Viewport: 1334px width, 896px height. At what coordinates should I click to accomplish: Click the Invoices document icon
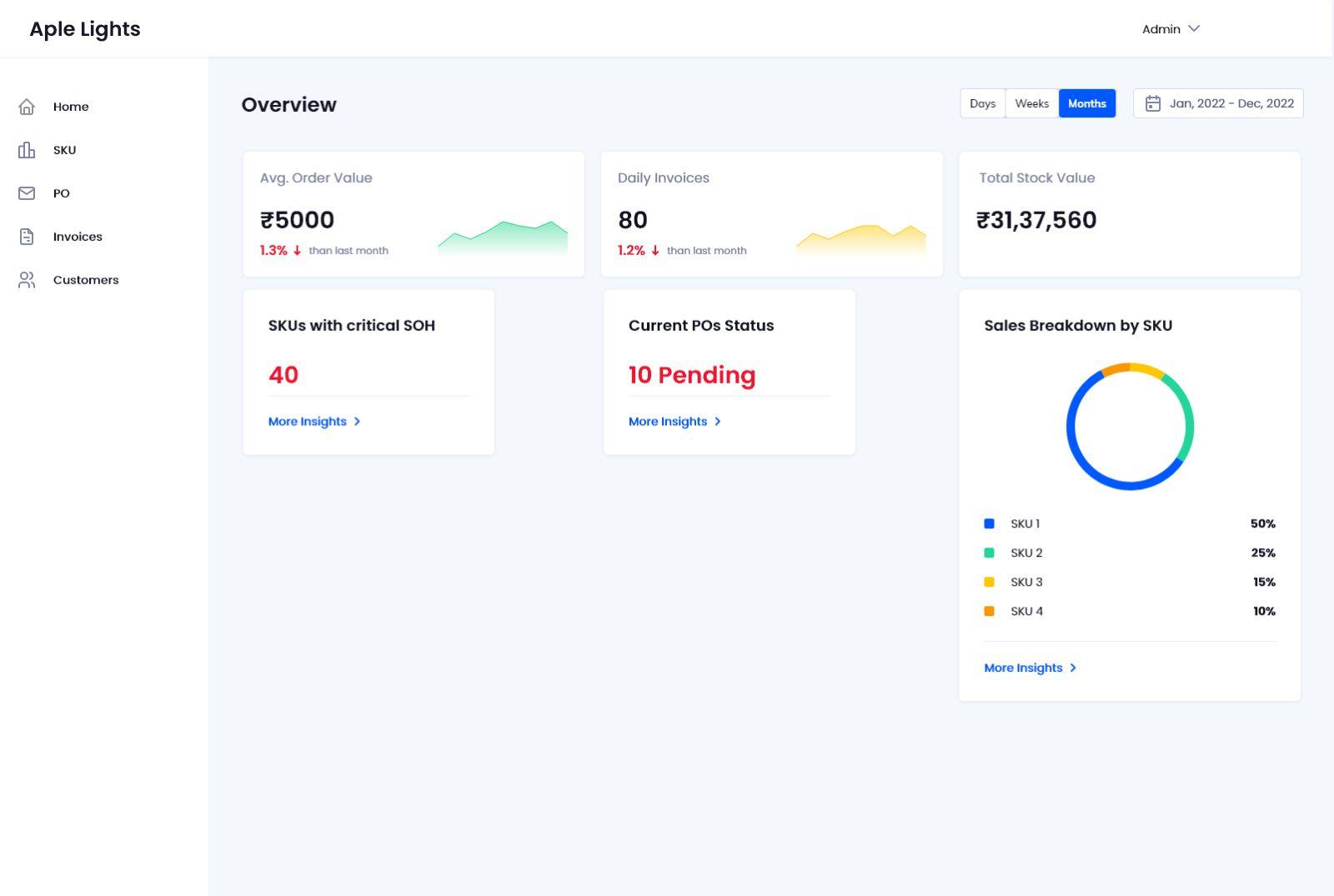click(27, 237)
